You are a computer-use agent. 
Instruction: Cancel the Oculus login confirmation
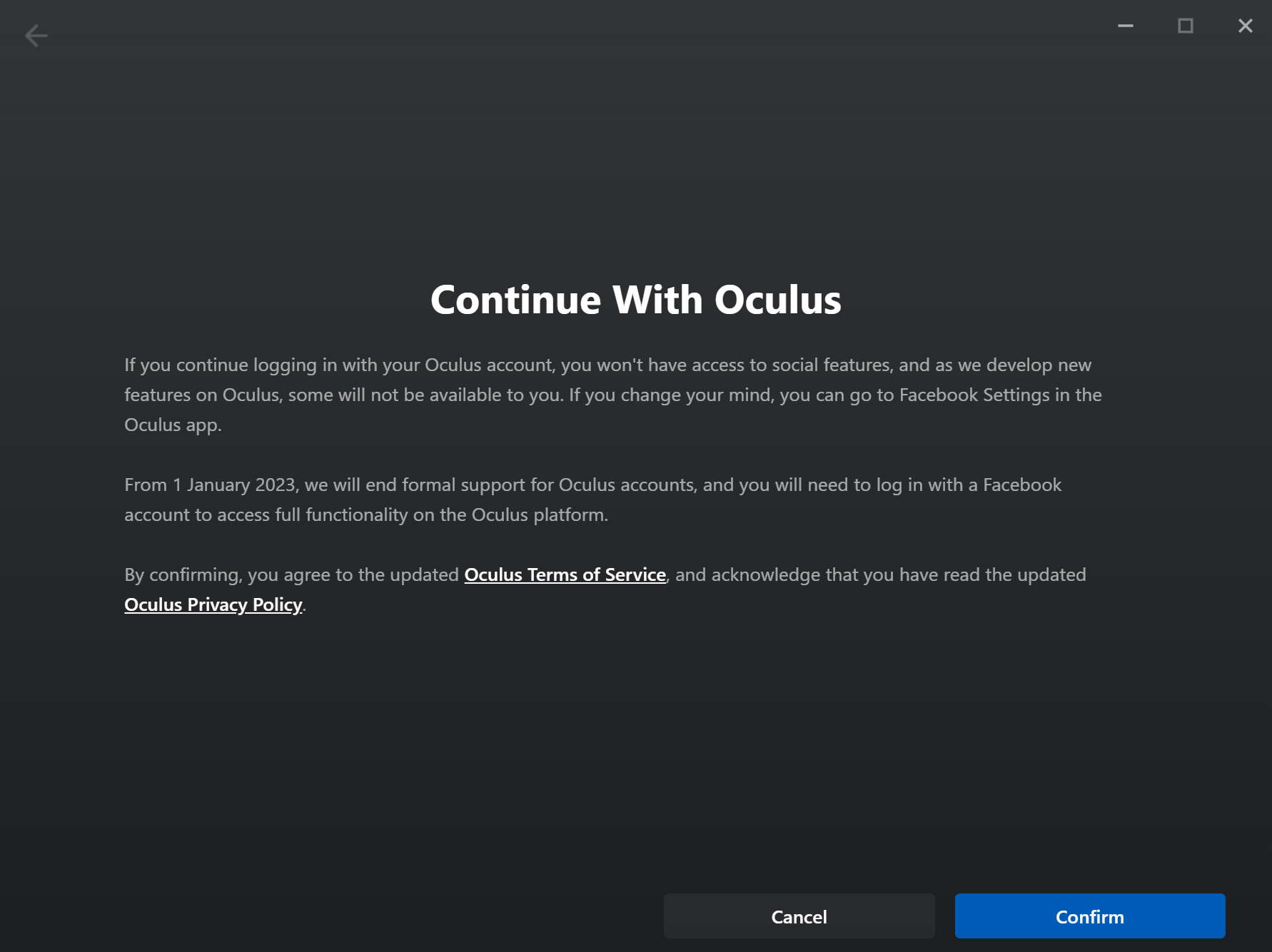click(799, 916)
